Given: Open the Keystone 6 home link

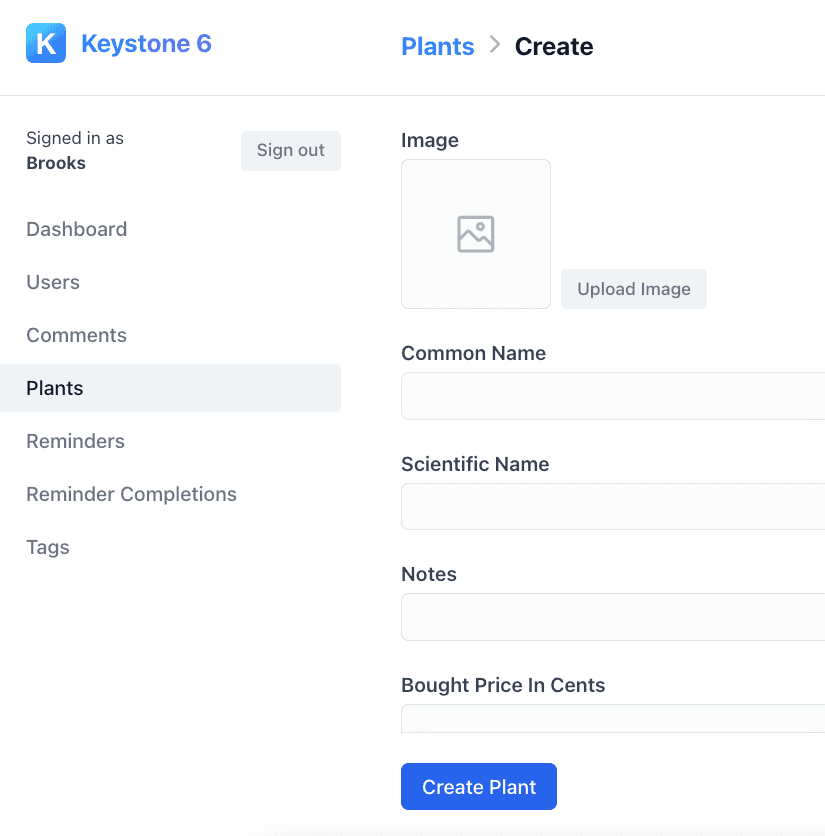Looking at the screenshot, I should click(x=146, y=43).
